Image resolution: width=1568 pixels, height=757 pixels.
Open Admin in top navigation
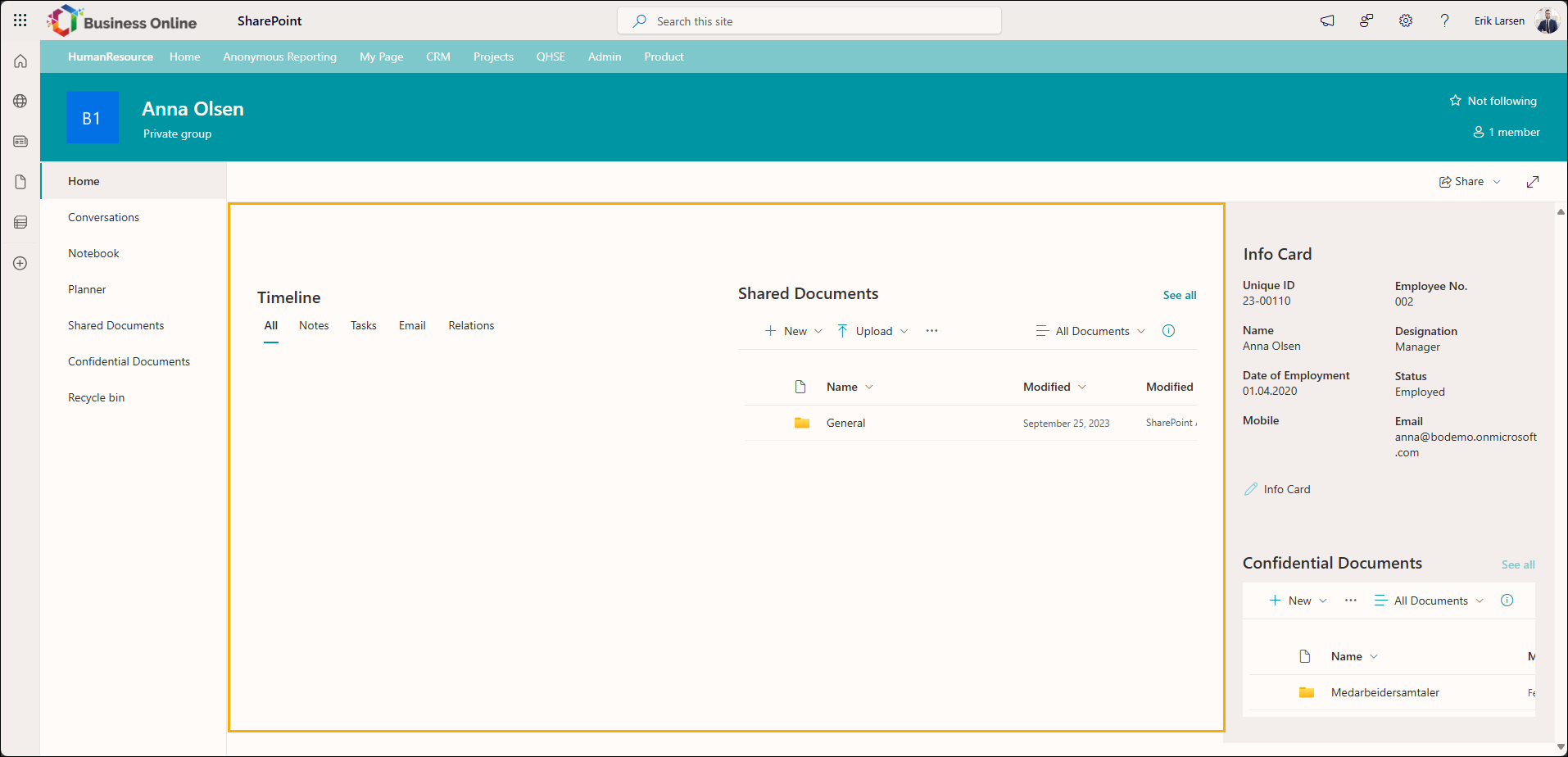click(x=605, y=57)
